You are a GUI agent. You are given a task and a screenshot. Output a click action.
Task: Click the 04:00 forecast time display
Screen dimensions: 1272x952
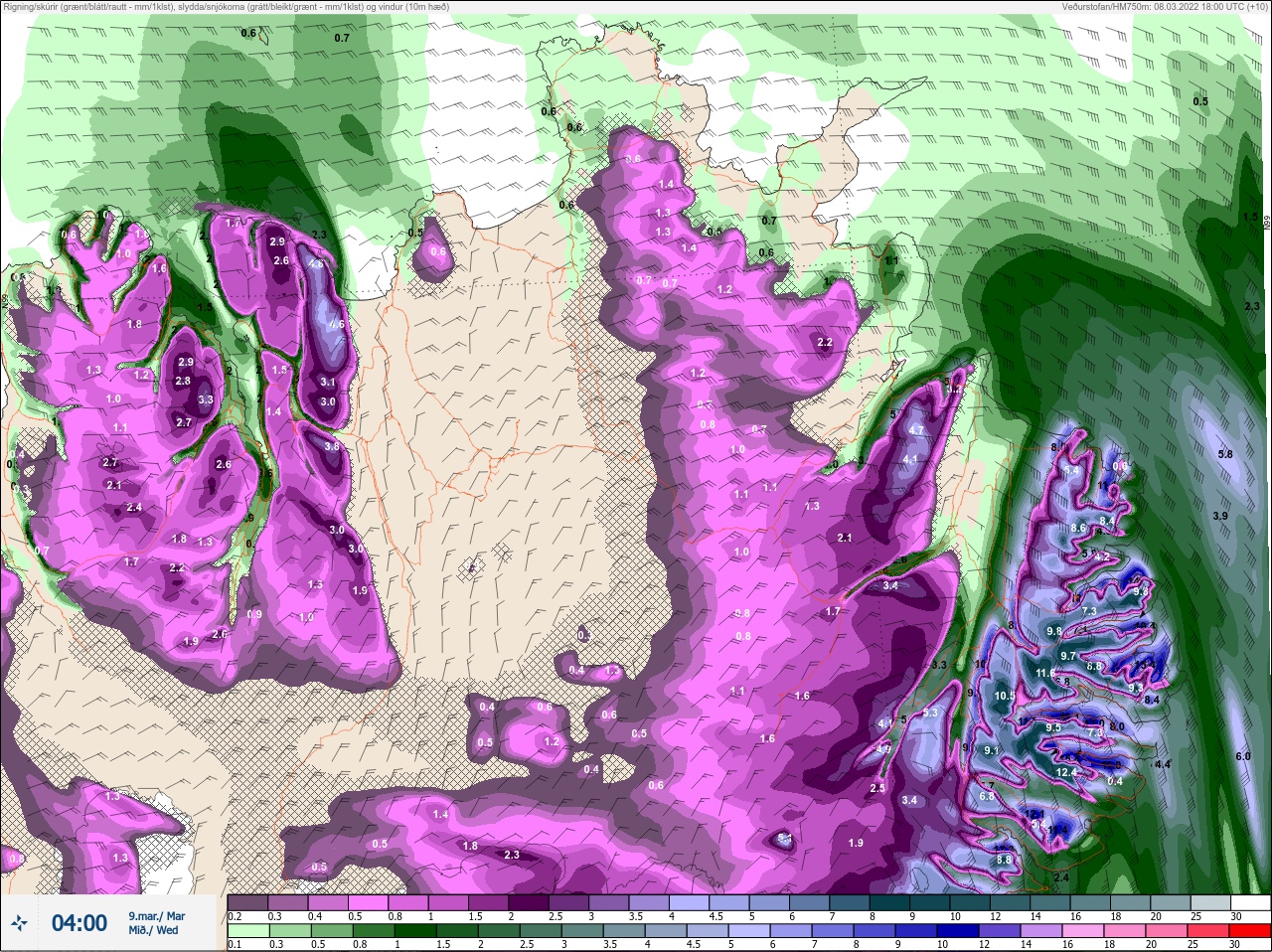79,923
